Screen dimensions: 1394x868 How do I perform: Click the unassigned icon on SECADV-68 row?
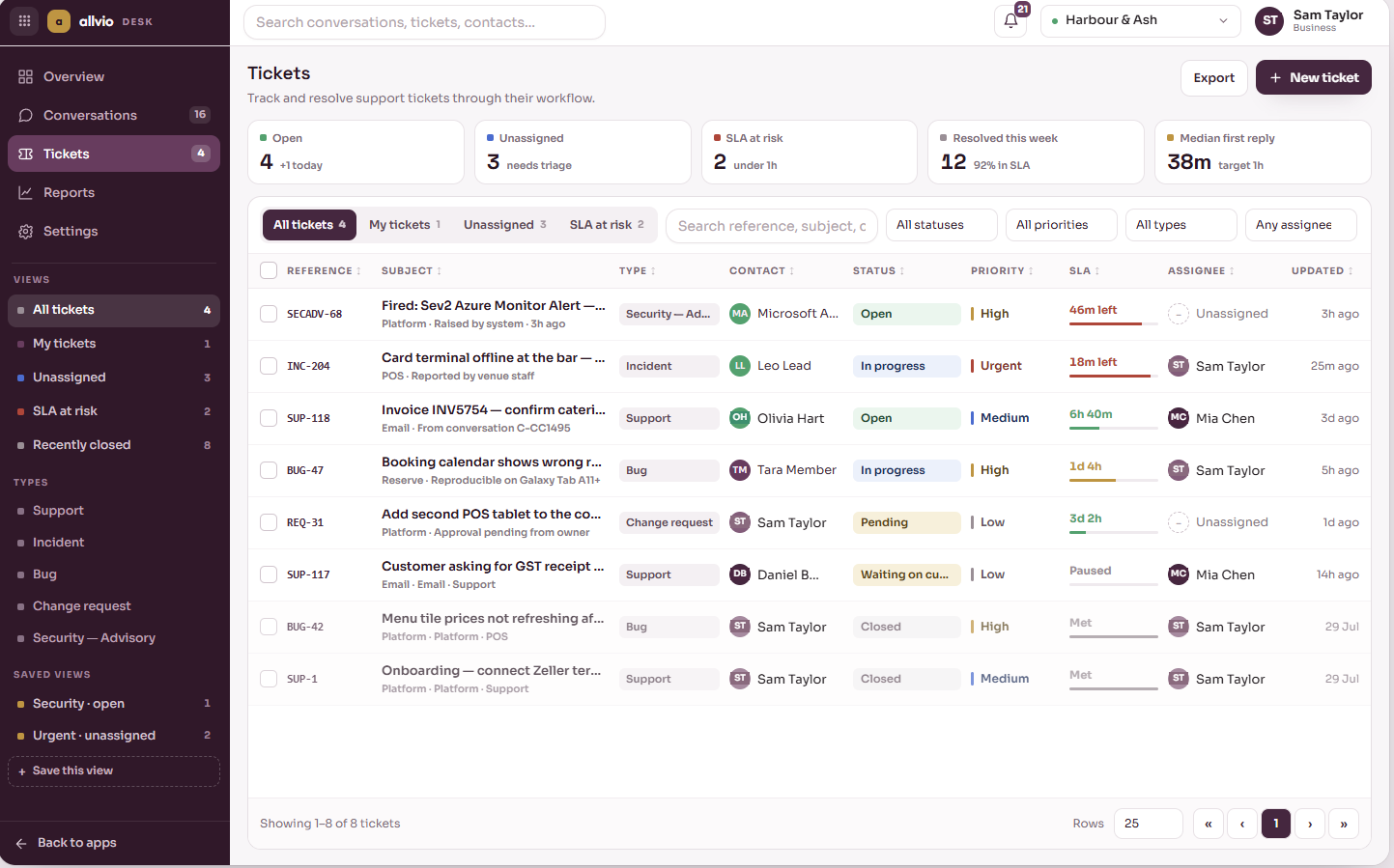(1179, 314)
